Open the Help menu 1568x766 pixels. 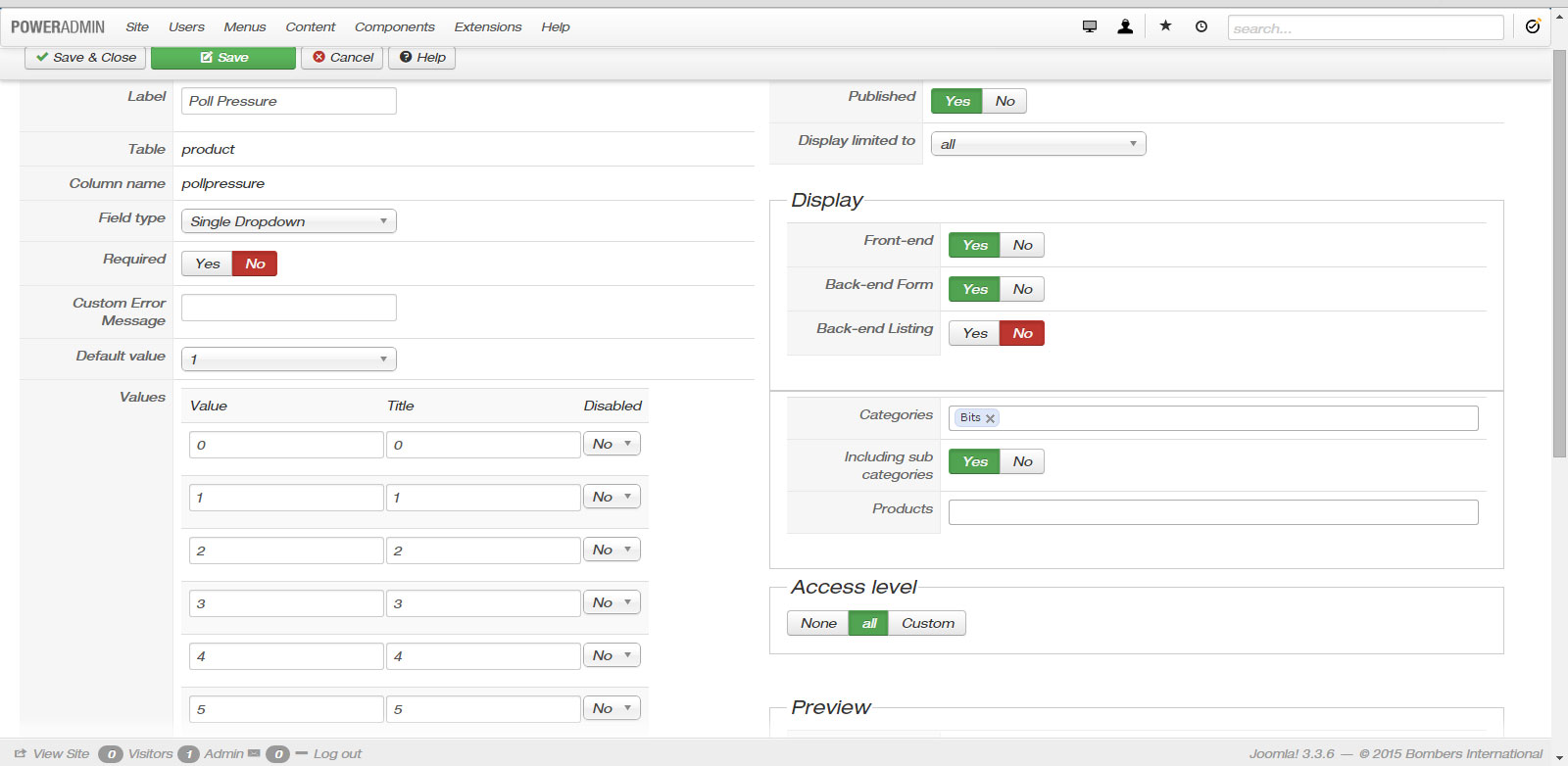point(556,26)
